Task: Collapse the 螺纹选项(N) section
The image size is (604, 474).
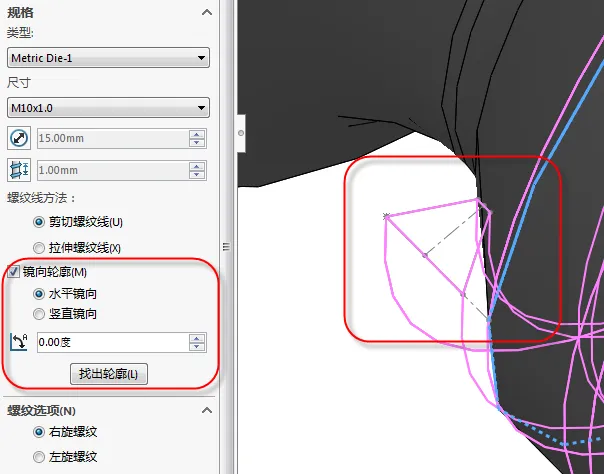Action: pos(207,410)
